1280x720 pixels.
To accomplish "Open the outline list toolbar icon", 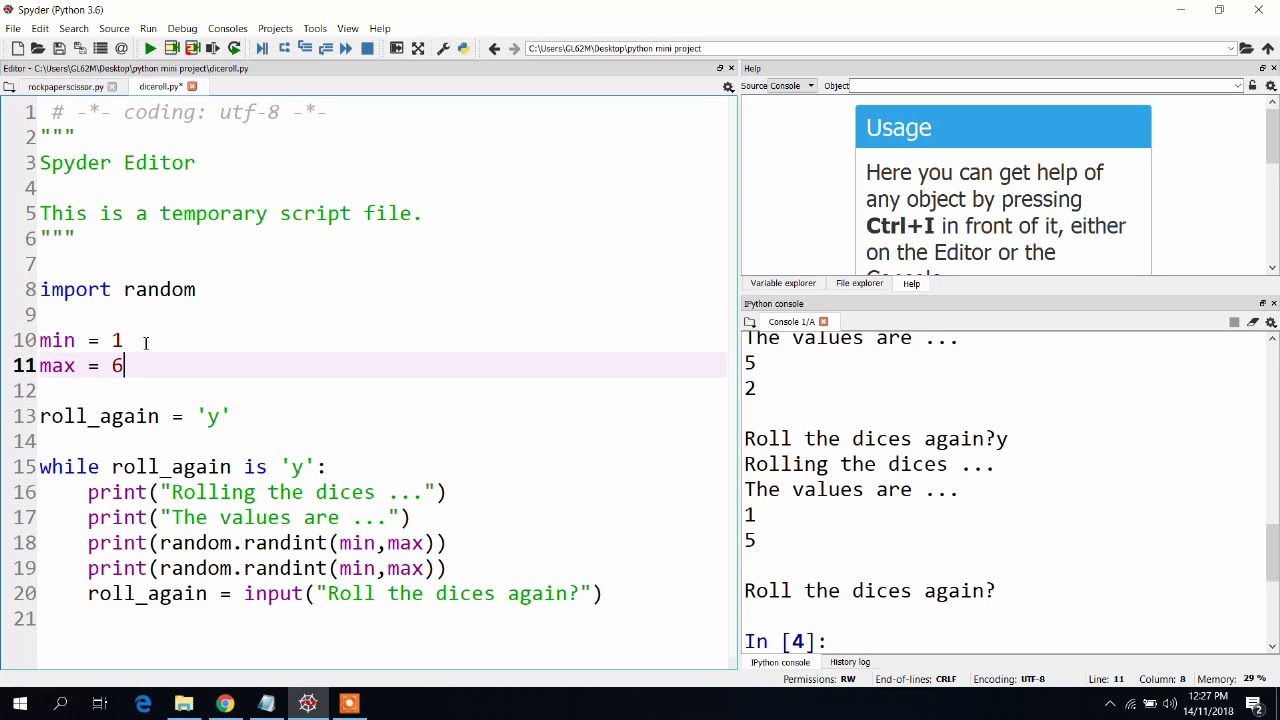I will 100,48.
